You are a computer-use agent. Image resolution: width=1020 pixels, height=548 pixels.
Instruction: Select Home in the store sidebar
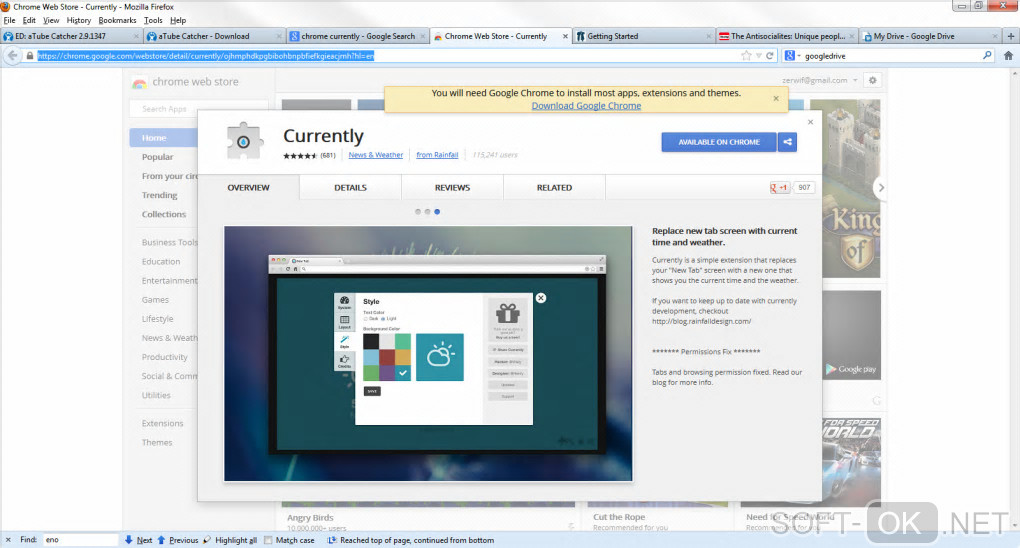pyautogui.click(x=163, y=137)
